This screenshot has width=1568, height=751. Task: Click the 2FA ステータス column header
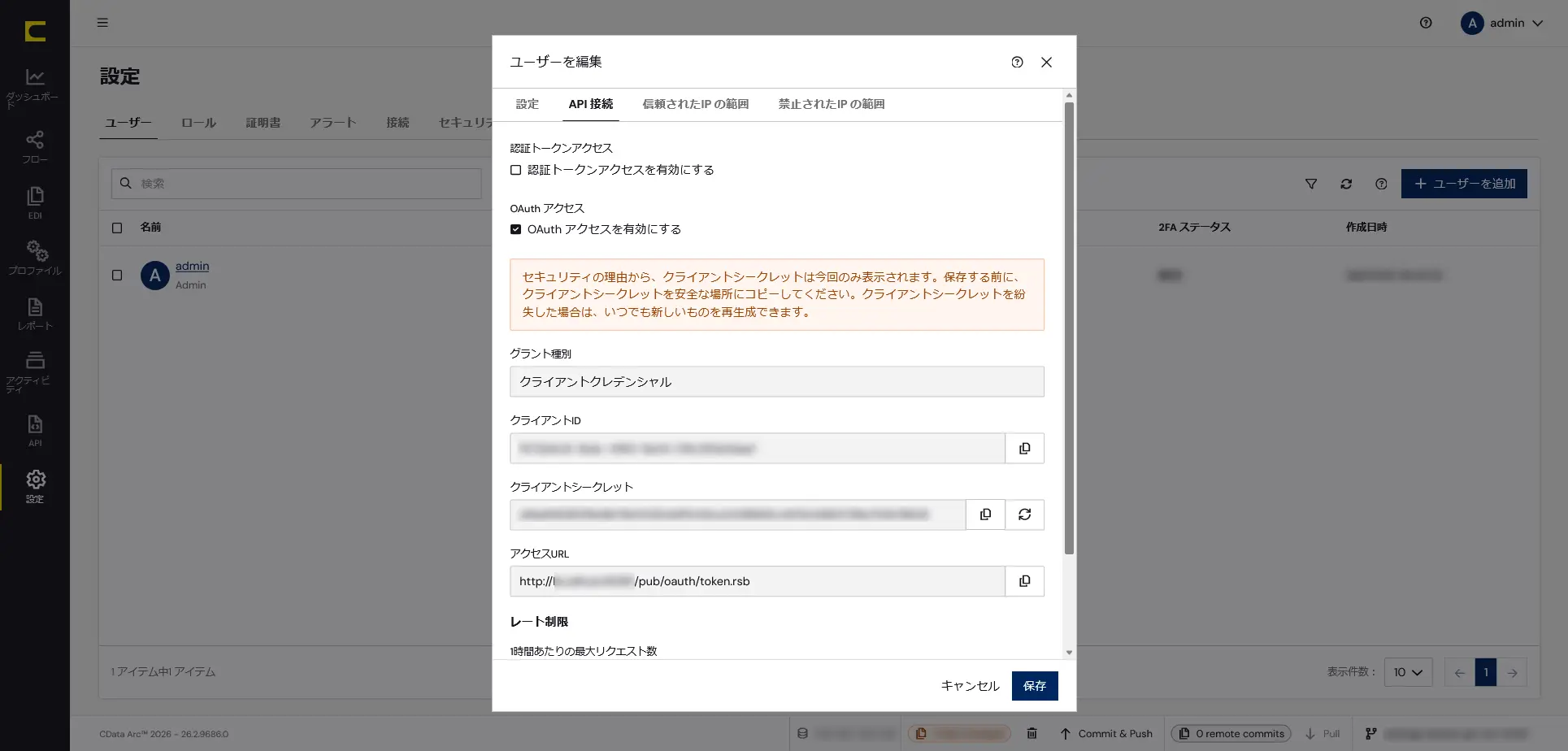pos(1194,228)
